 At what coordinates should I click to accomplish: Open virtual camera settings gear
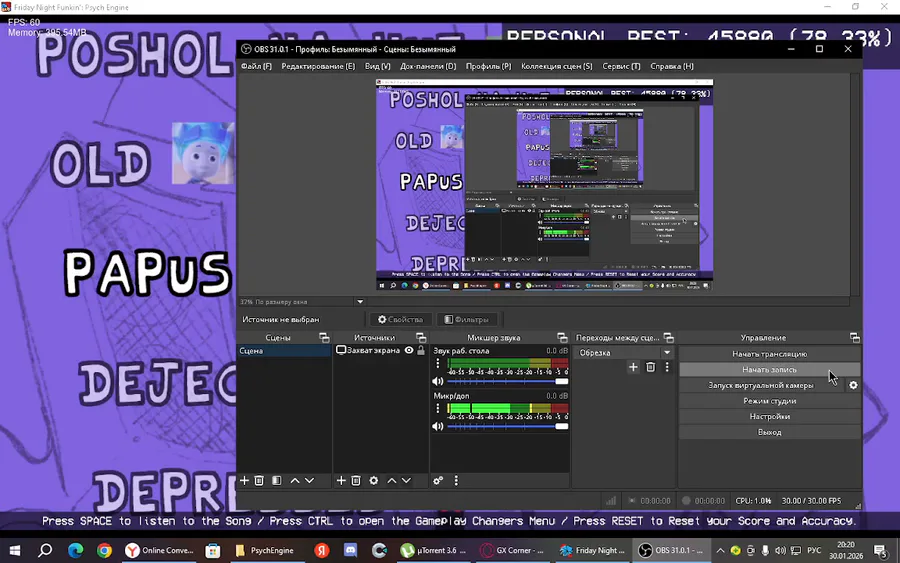point(854,385)
